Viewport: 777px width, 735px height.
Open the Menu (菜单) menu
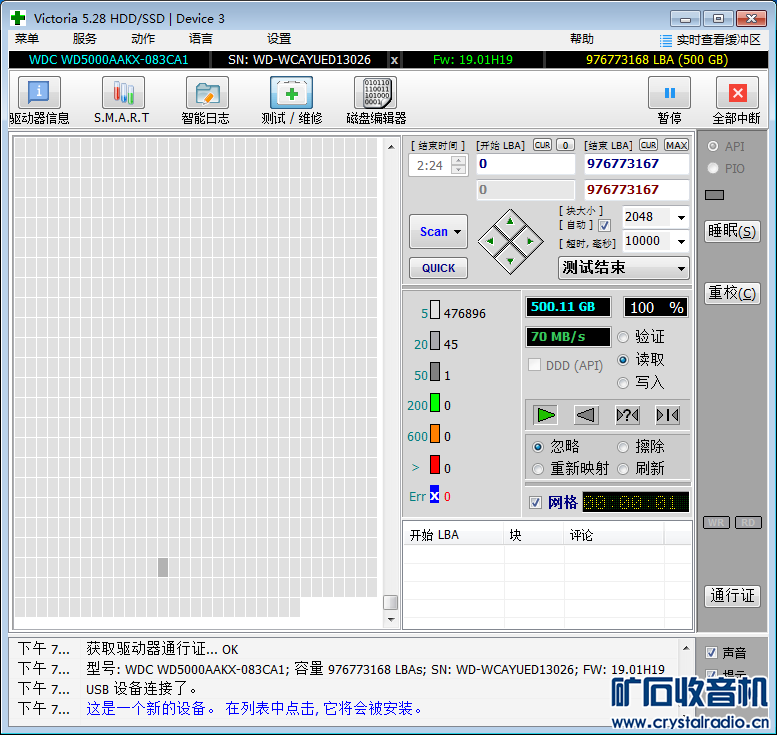pyautogui.click(x=27, y=39)
